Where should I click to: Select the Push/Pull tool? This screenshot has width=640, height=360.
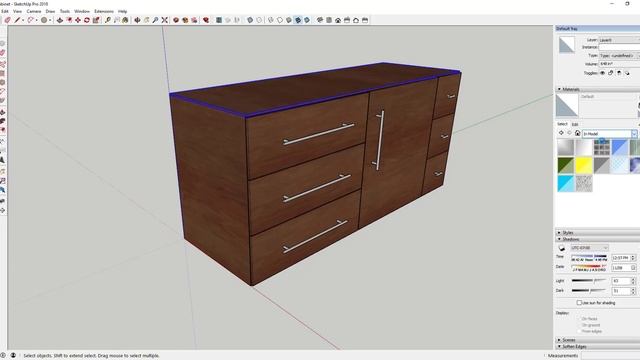60,20
